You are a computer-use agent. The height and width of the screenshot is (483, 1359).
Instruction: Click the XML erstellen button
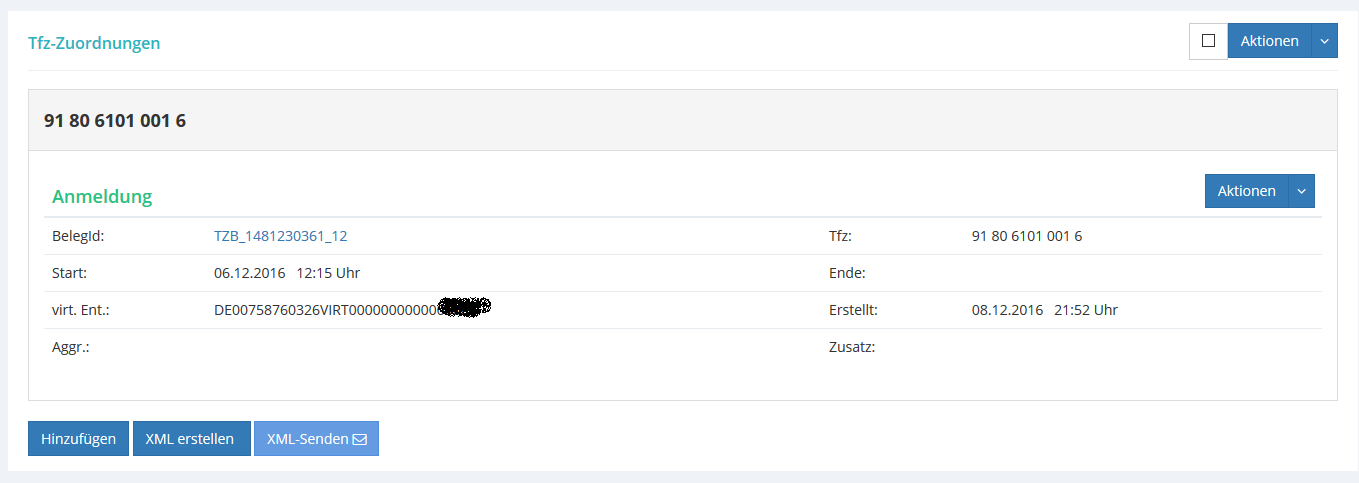(191, 439)
